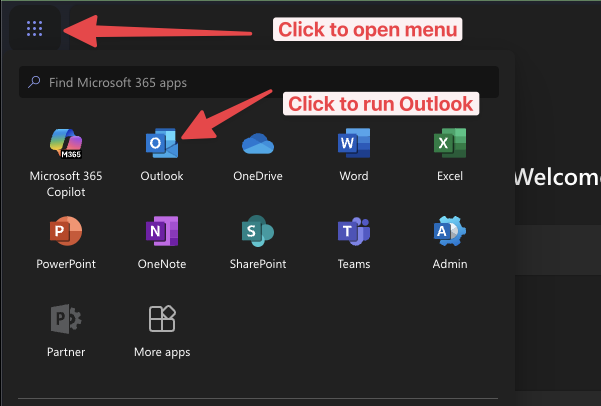Open the Excel app icon
The width and height of the screenshot is (601, 406).
(x=449, y=145)
